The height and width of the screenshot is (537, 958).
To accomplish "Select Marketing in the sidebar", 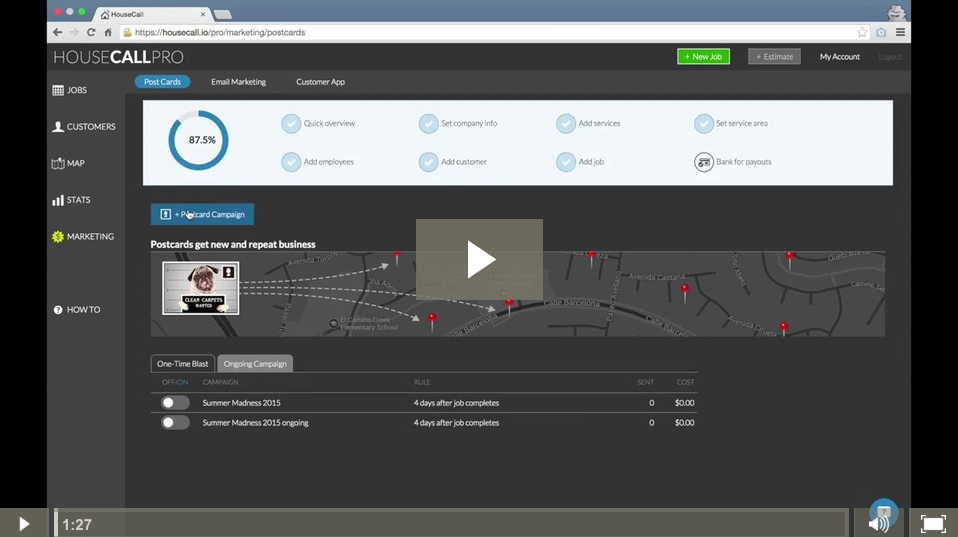I will (x=83, y=236).
